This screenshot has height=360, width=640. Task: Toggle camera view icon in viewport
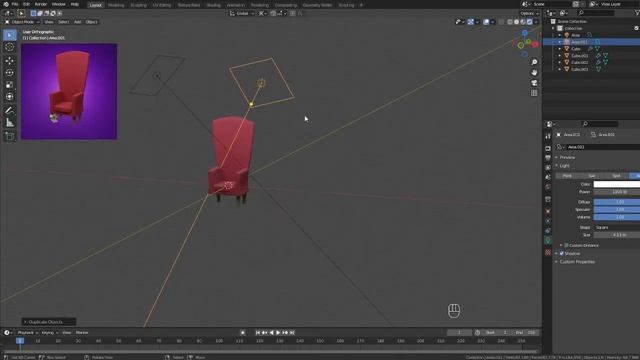point(534,83)
